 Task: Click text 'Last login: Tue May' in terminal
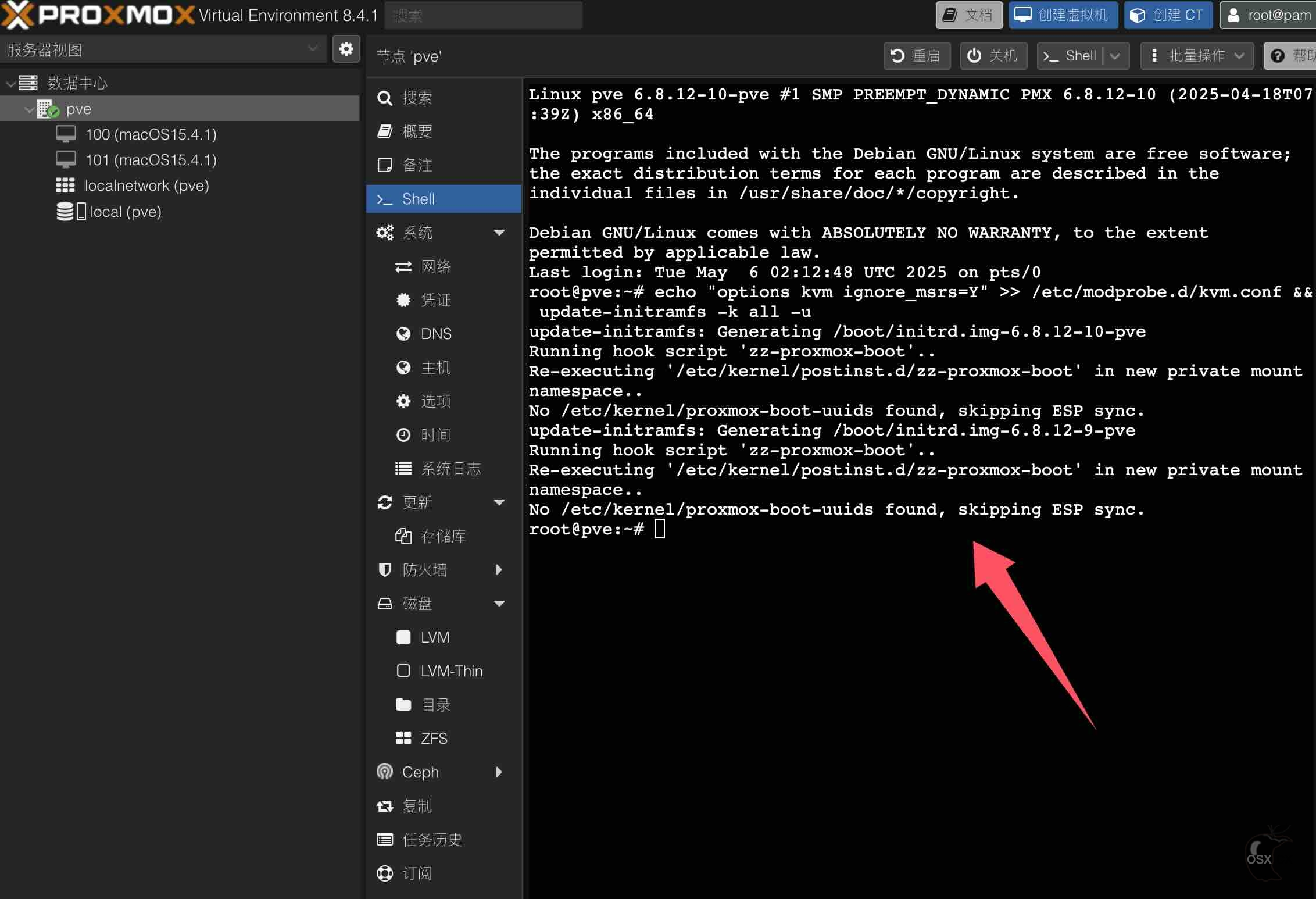(x=628, y=272)
